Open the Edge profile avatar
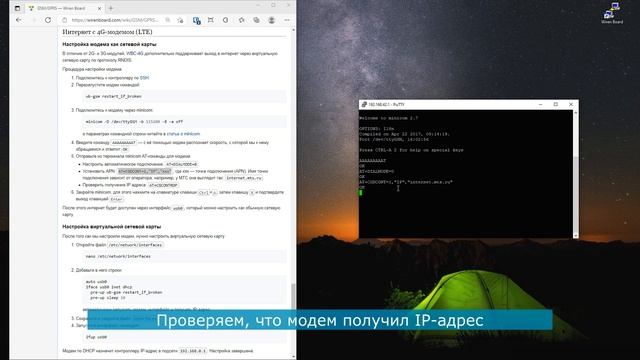 point(271,20)
